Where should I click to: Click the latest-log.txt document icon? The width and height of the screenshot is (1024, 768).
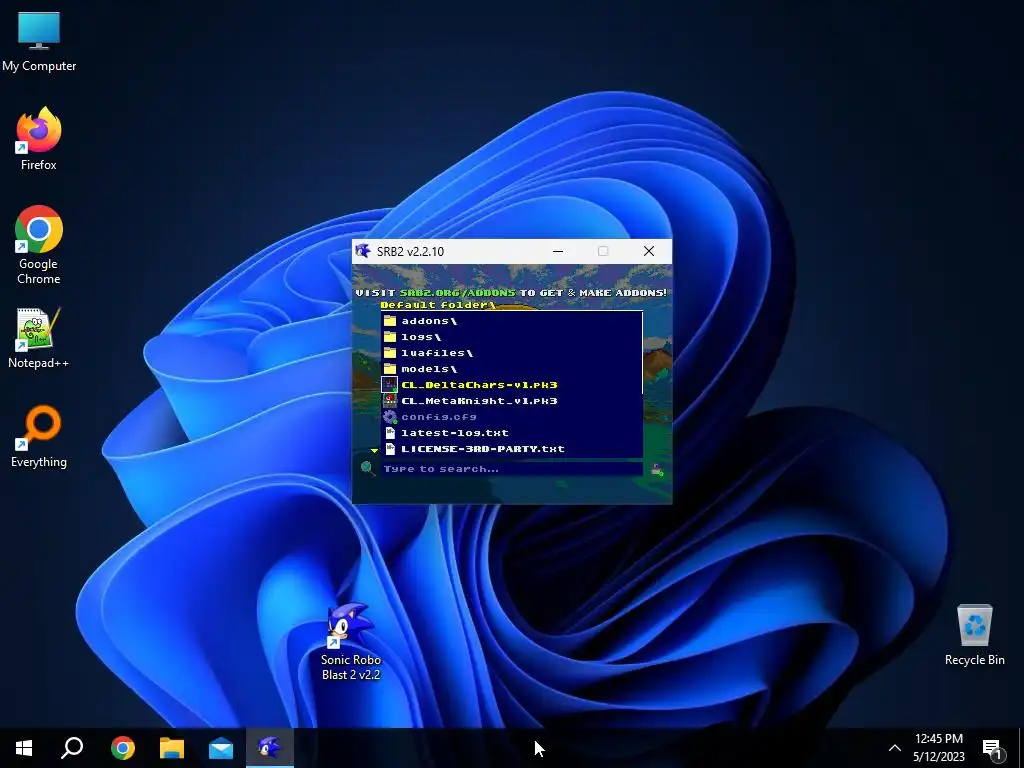pos(390,432)
